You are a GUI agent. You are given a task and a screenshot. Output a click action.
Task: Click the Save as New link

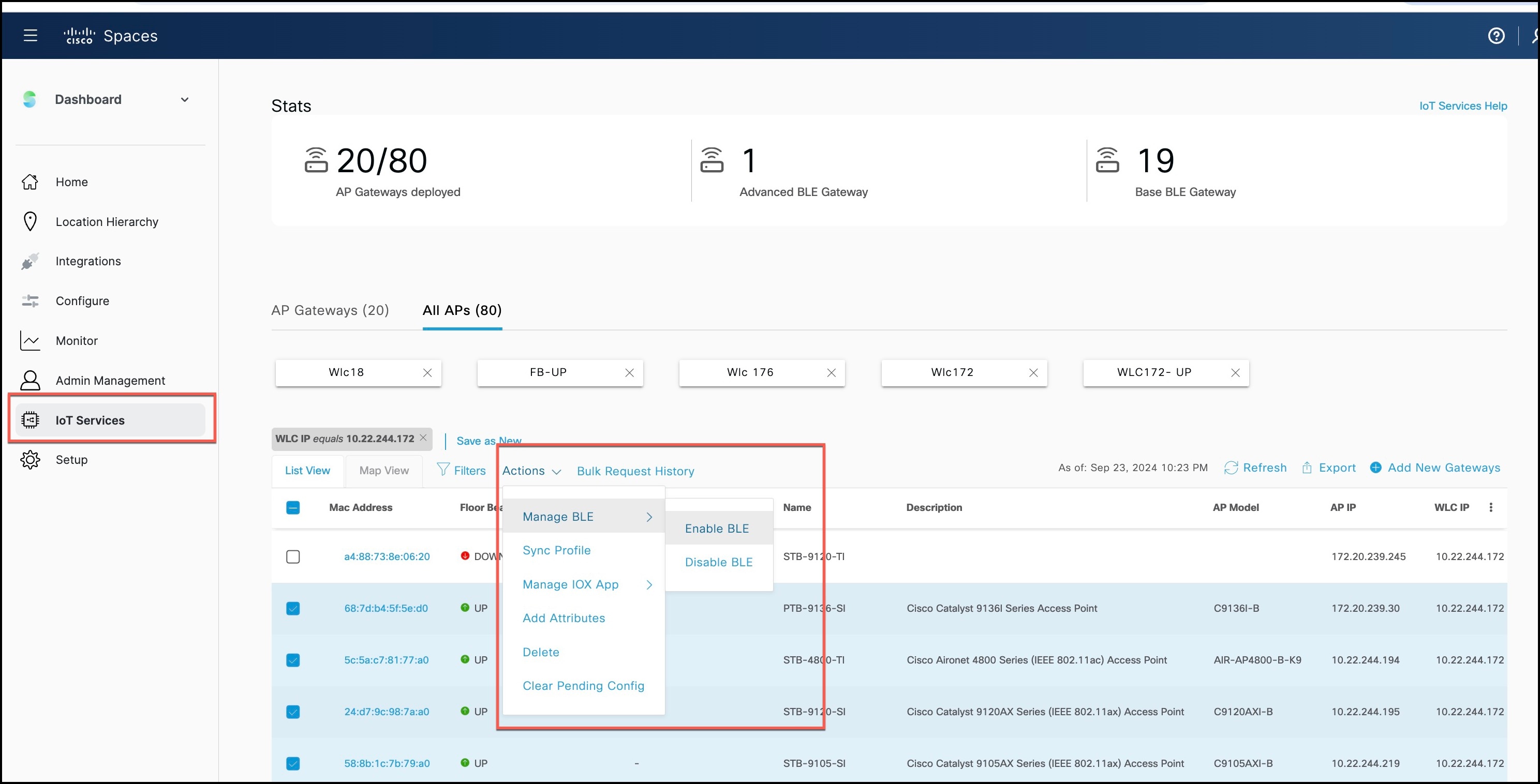(x=489, y=441)
